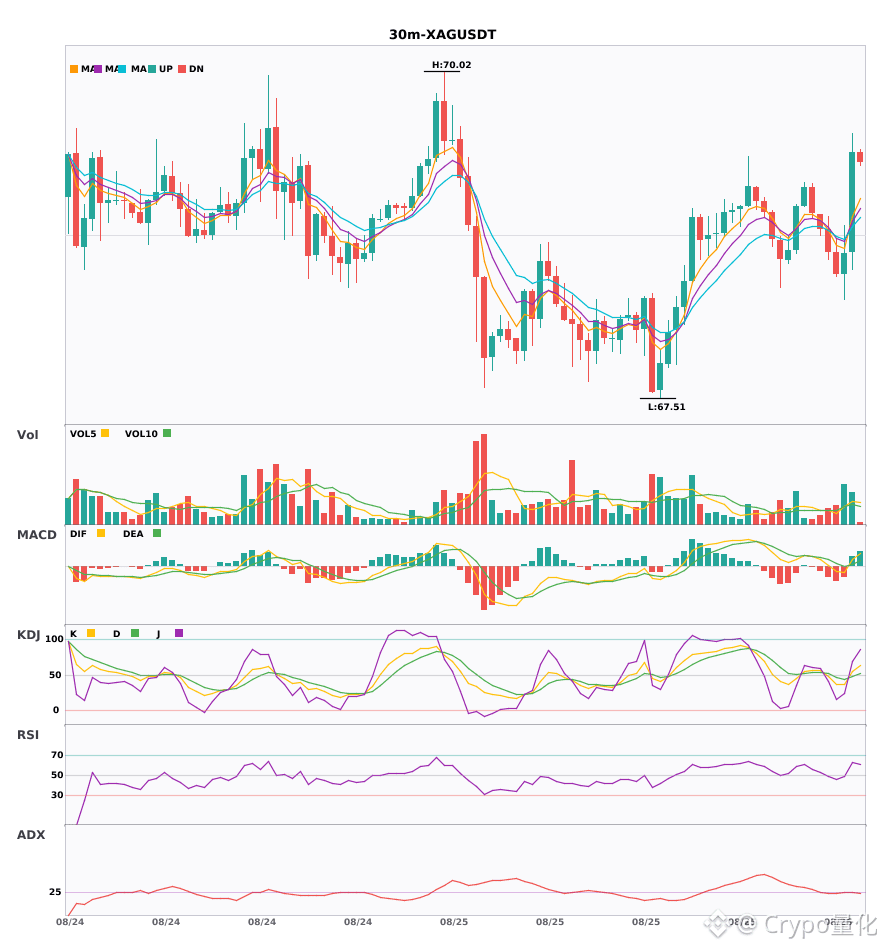The width and height of the screenshot is (885, 950).
Task: Click the KDJ panel label
Action: click(x=28, y=635)
